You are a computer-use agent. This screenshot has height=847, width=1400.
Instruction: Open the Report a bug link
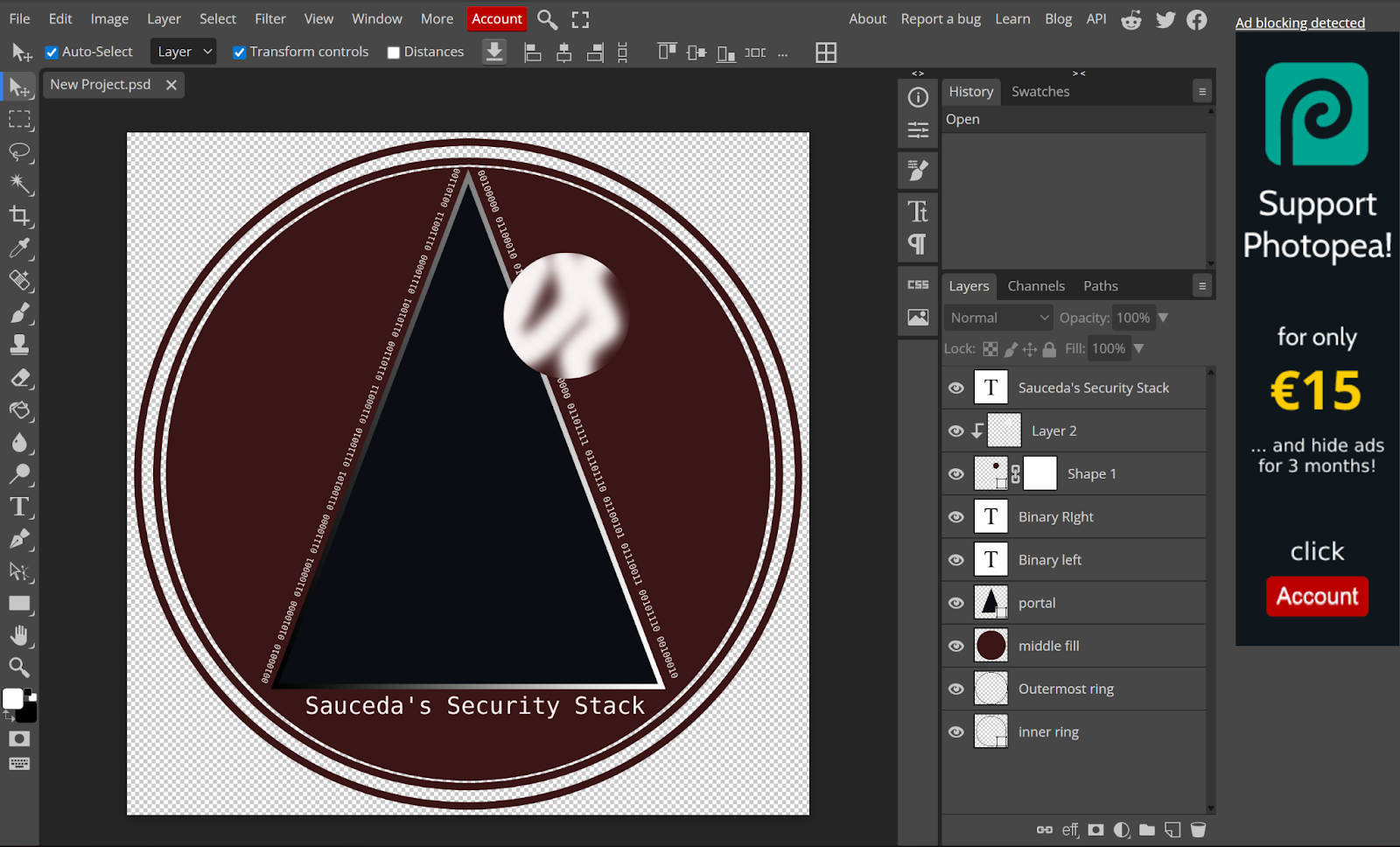pos(941,18)
